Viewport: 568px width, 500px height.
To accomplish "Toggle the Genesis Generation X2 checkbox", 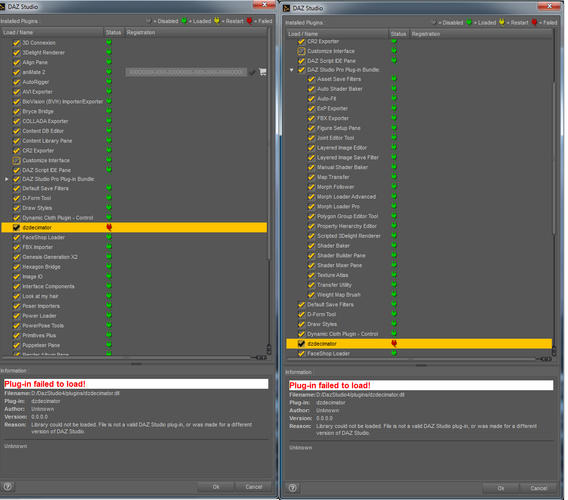I will [16, 257].
